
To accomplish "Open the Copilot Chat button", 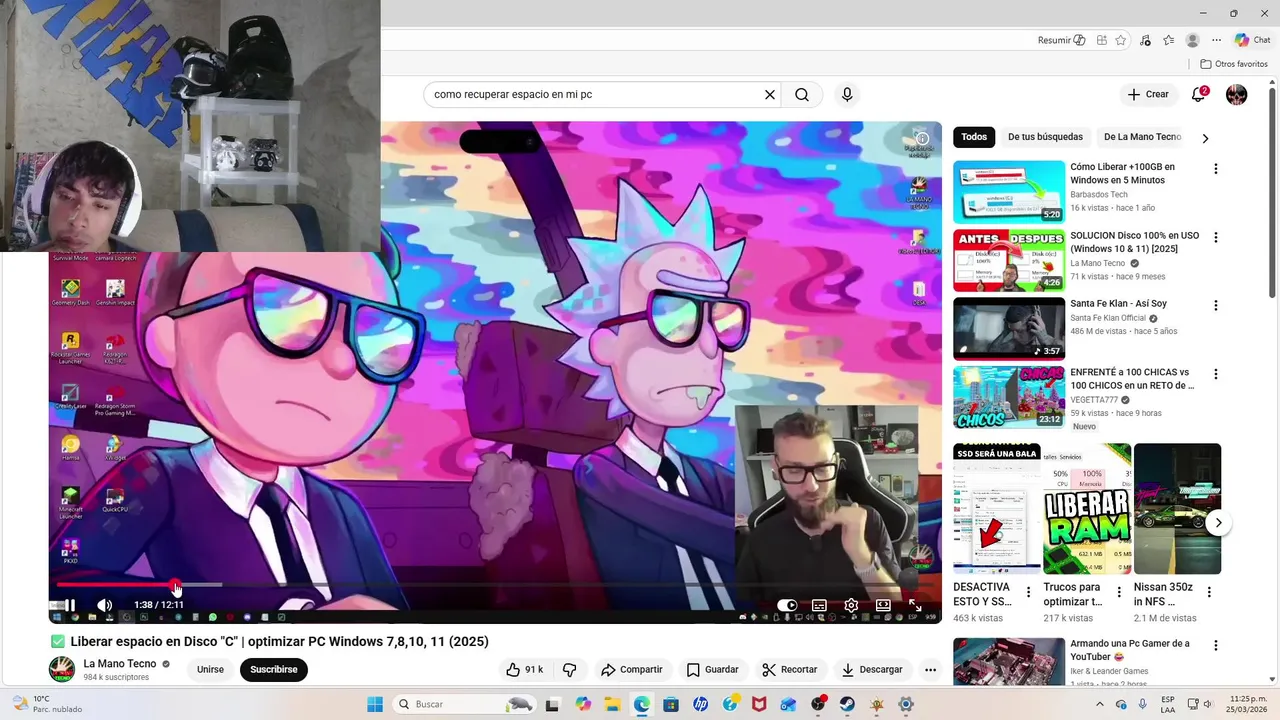I will tap(1252, 40).
